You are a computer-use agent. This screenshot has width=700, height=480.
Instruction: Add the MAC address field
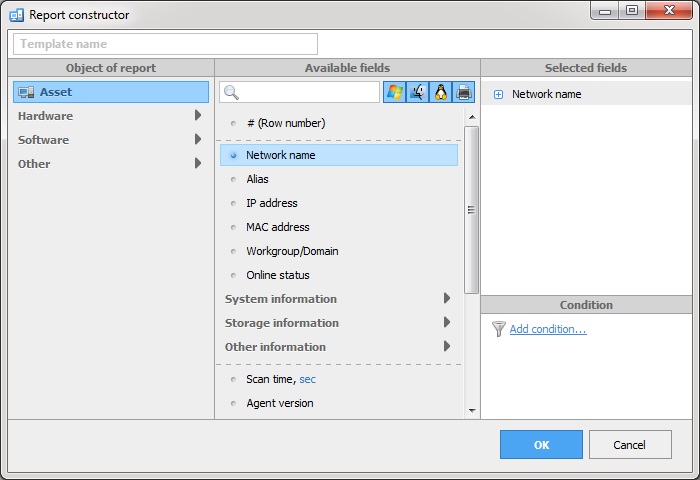pyautogui.click(x=339, y=227)
